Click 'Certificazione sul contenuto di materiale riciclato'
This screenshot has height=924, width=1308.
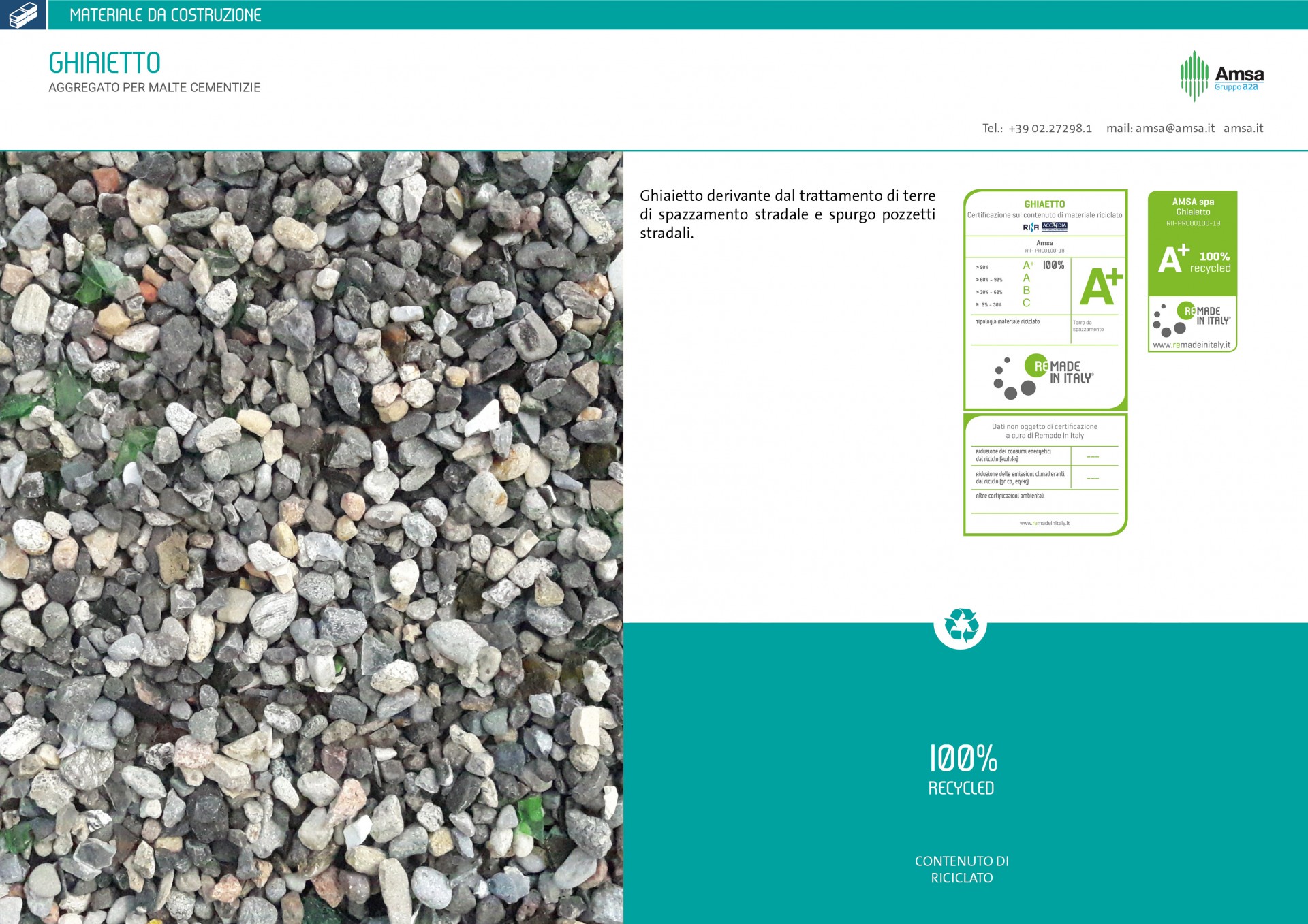pos(1044,215)
